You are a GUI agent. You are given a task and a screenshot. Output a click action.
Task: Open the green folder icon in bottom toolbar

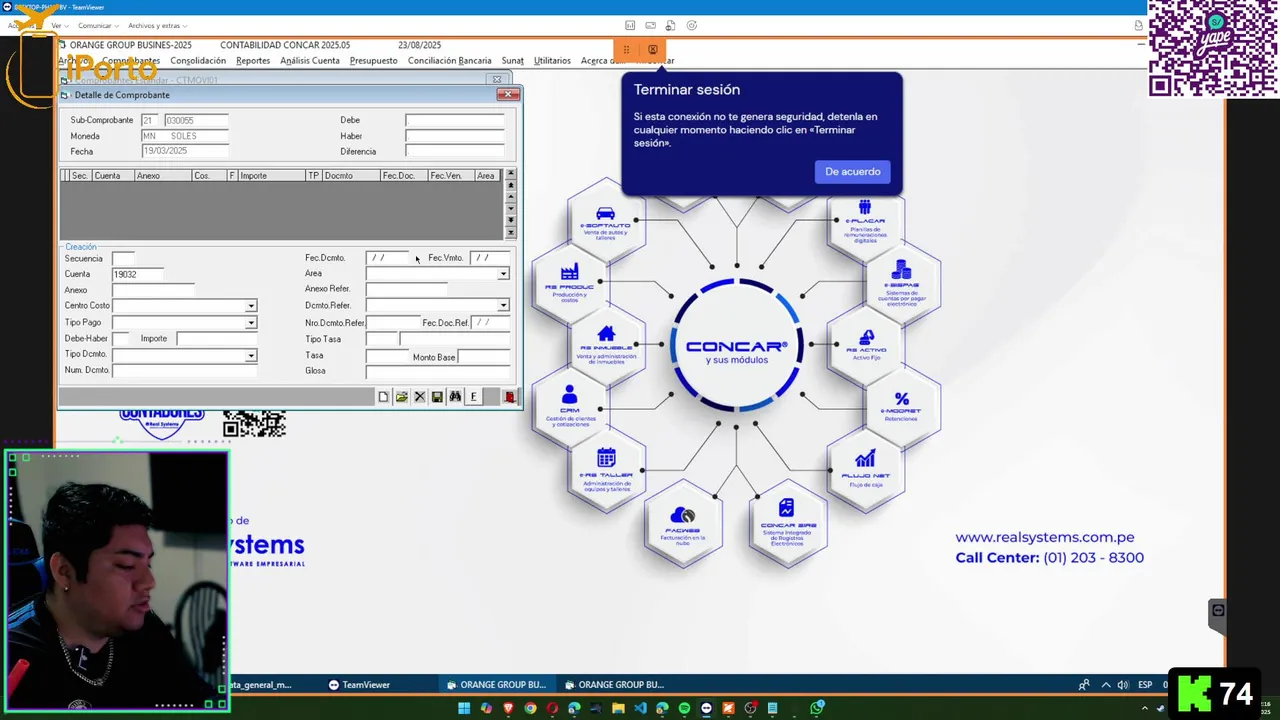coord(401,397)
